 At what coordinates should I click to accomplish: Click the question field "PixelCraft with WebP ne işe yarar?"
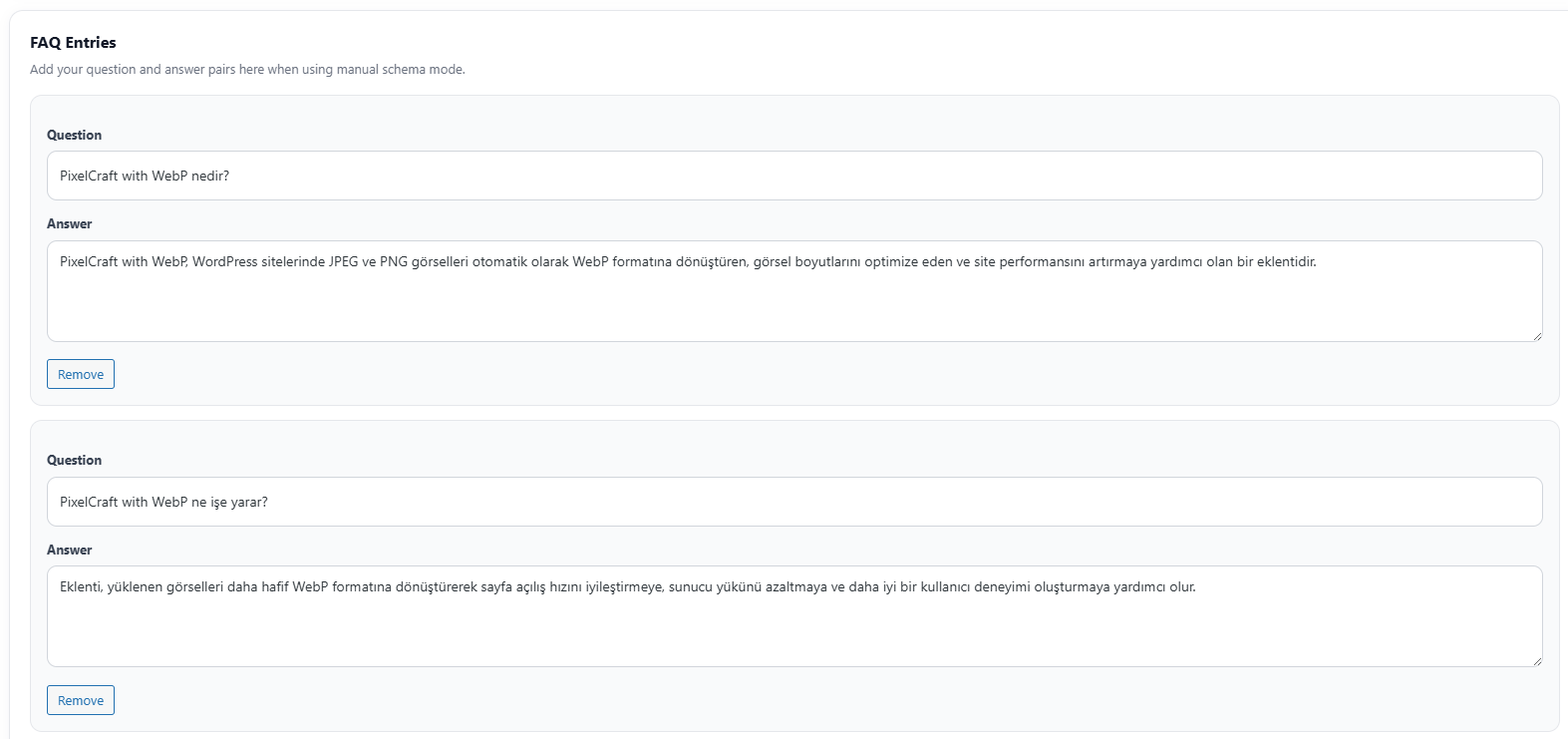(794, 502)
